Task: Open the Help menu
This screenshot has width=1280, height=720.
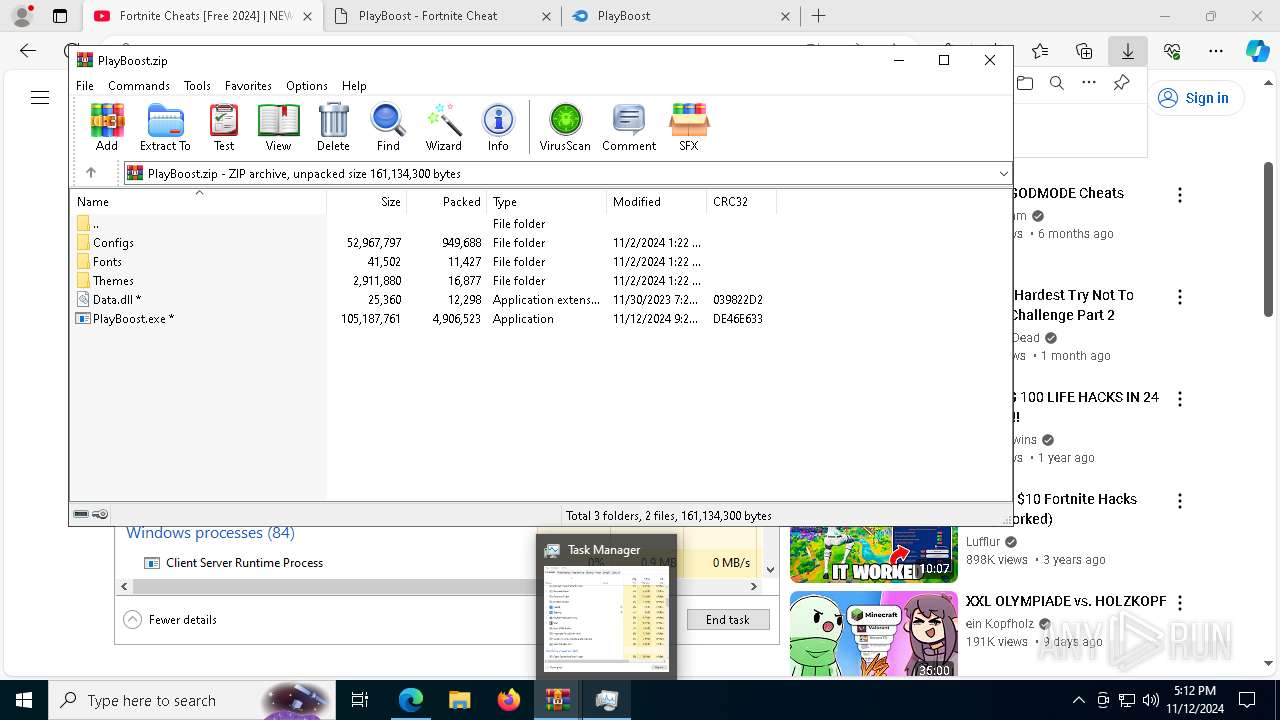Action: (x=354, y=86)
